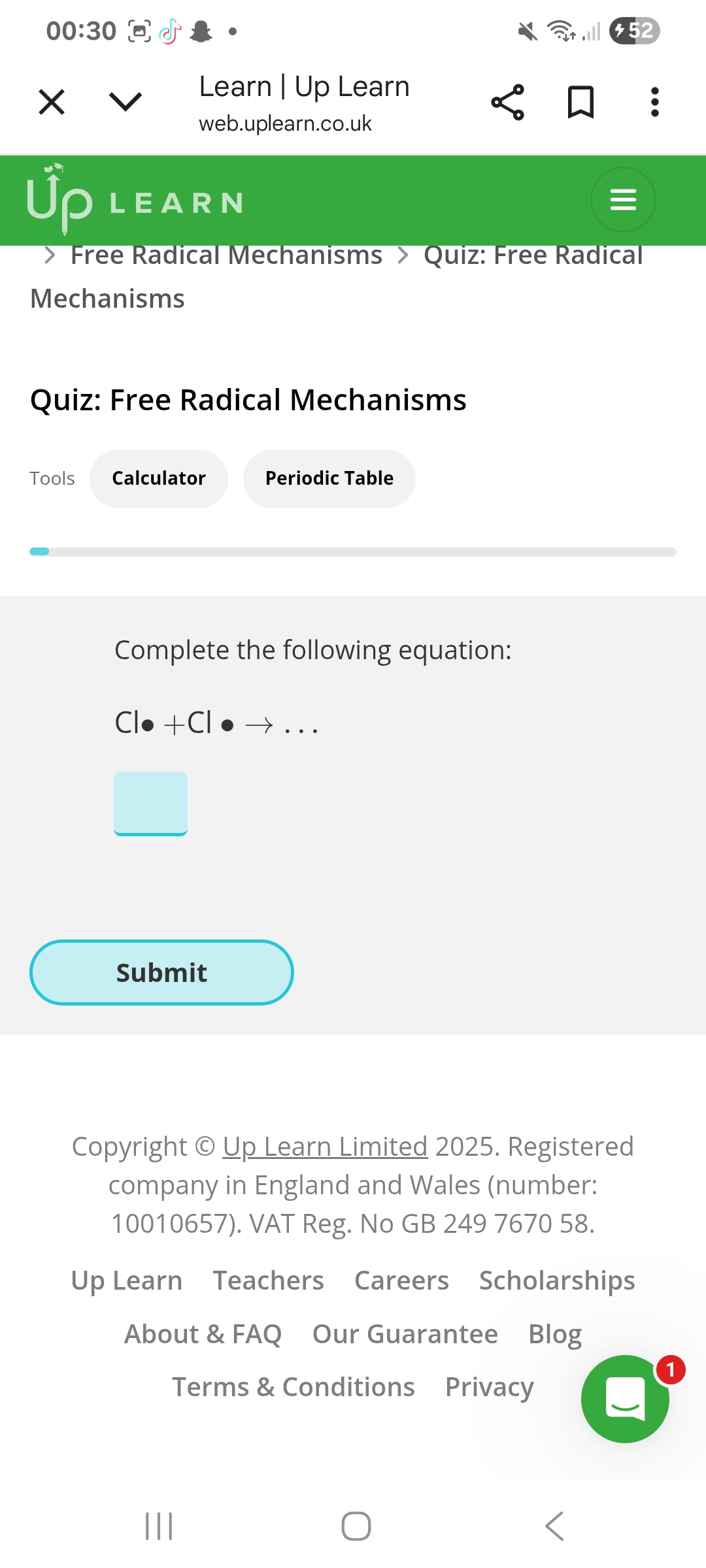Open the Up Learn Limited link
The height and width of the screenshot is (1568, 706).
[x=325, y=1147]
